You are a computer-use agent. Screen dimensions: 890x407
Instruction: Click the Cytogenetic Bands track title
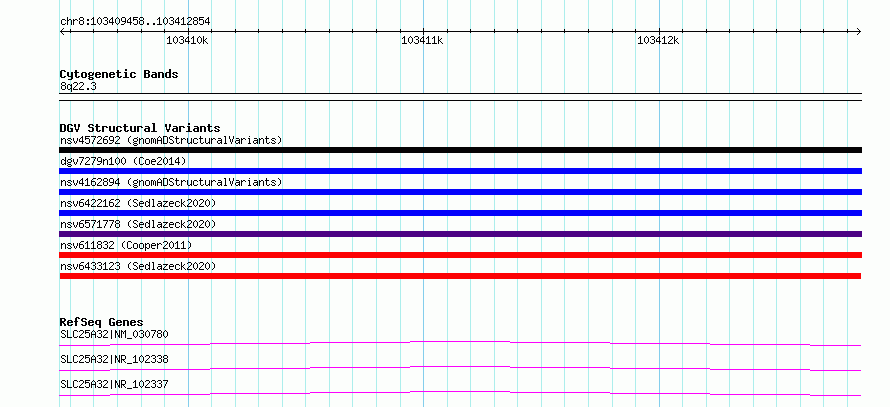click(119, 74)
